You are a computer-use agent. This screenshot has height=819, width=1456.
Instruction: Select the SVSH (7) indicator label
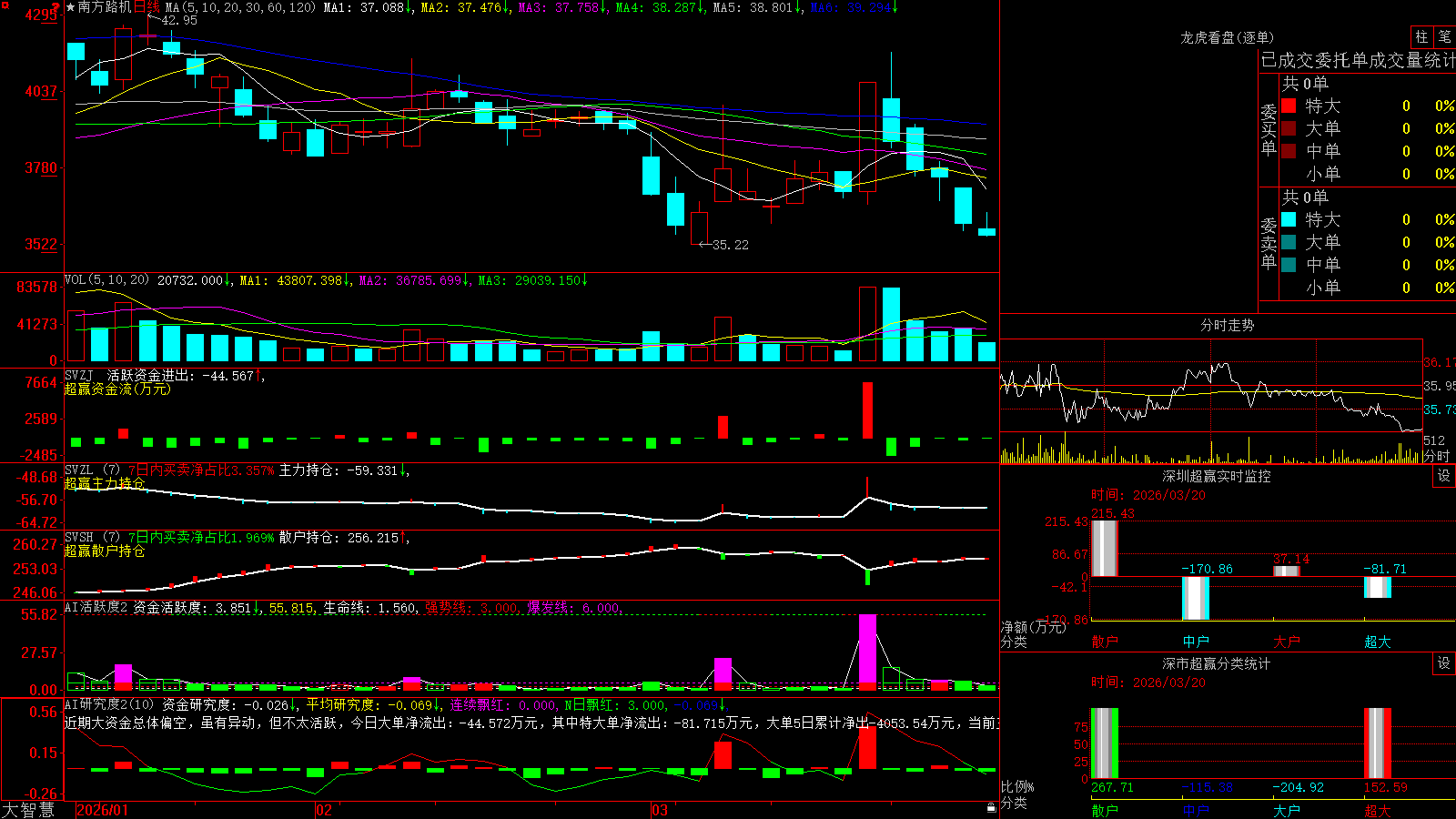pyautogui.click(x=92, y=538)
